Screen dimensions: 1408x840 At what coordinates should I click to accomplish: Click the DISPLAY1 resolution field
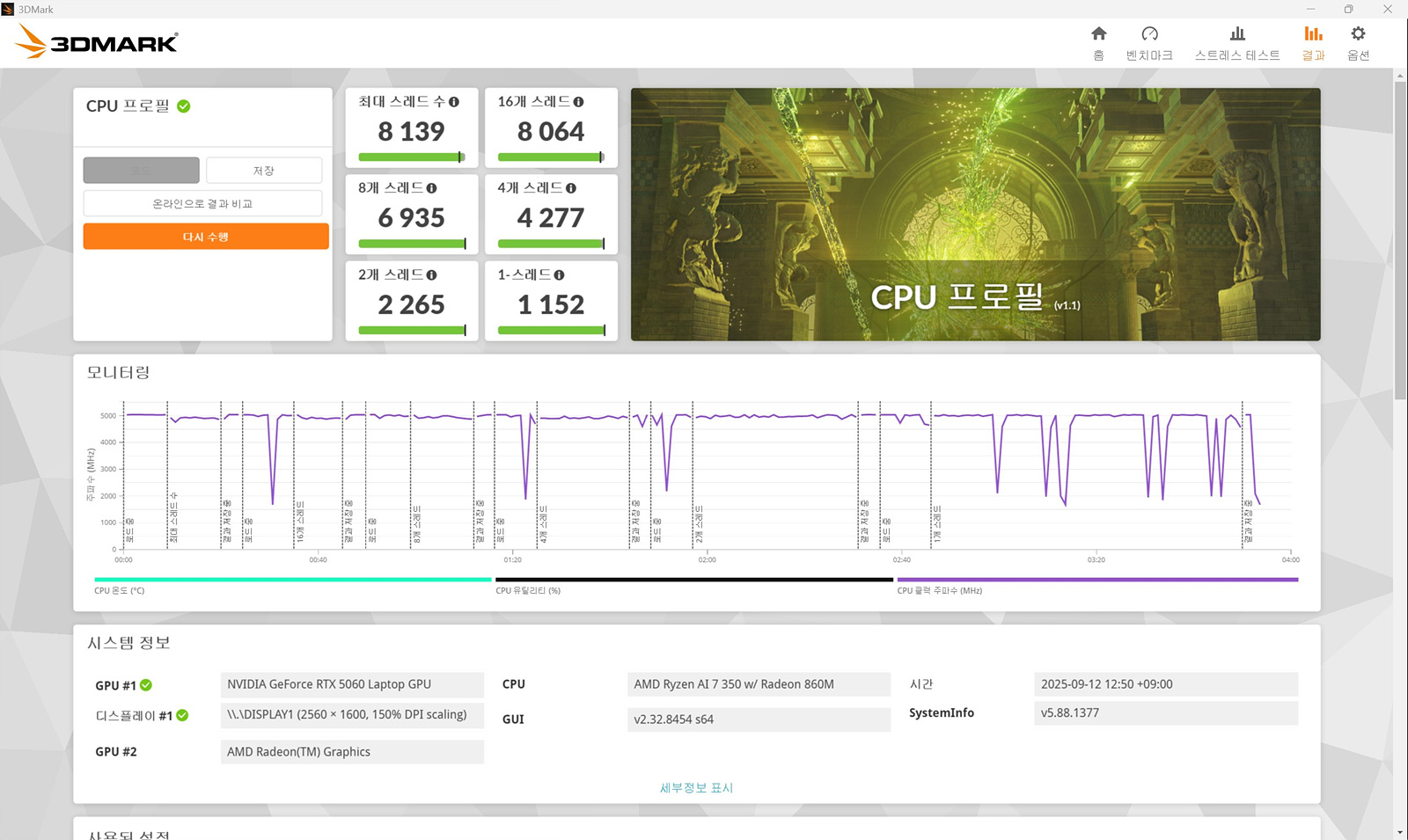tap(352, 715)
